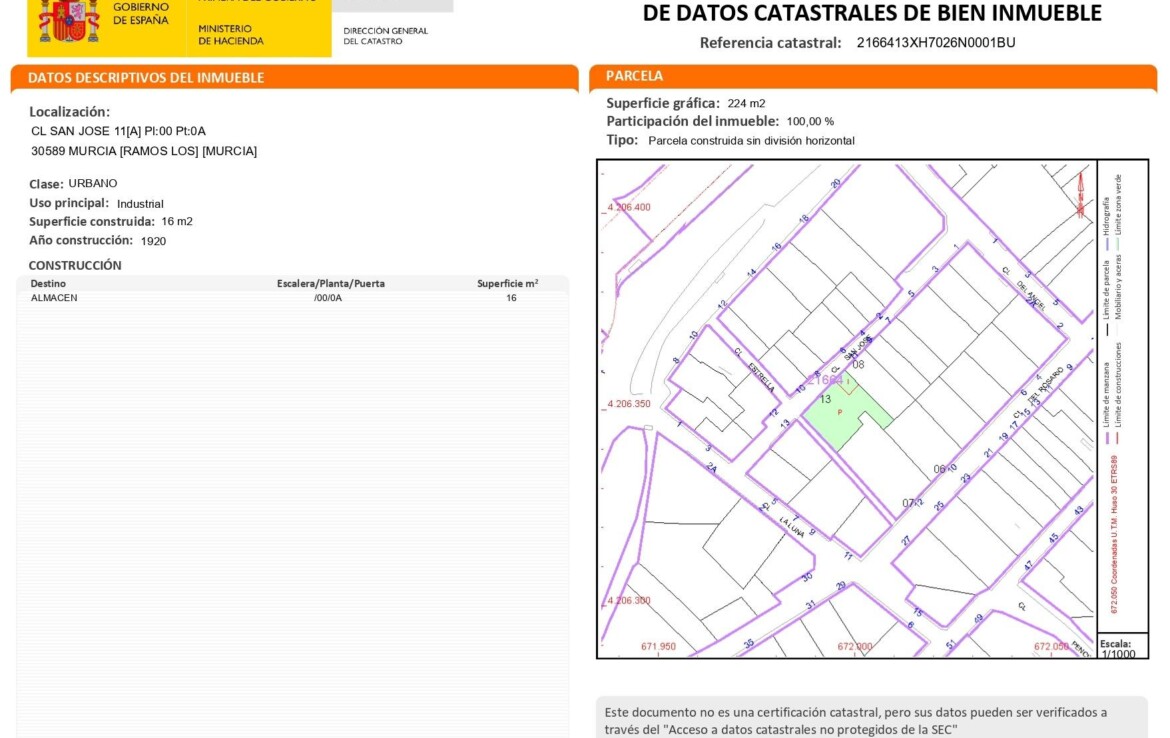The height and width of the screenshot is (738, 1170).
Task: Click the cadastral reference number 2166413XH7026N0001BU
Action: 935,43
